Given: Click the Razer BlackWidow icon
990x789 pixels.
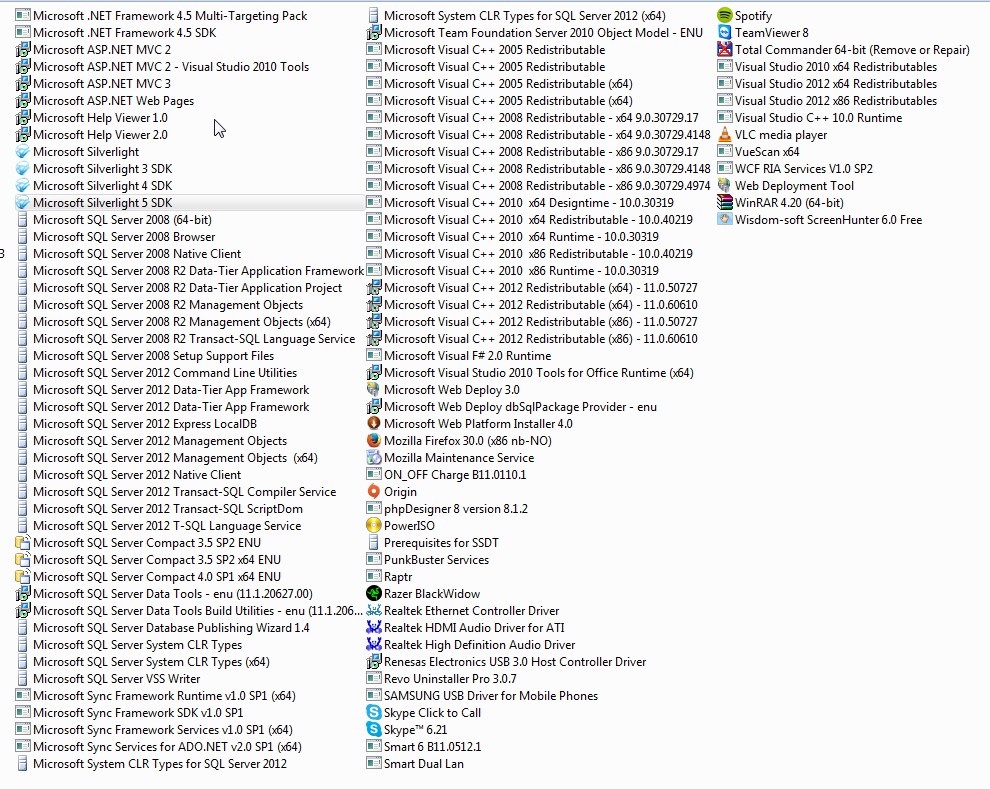Looking at the screenshot, I should (374, 594).
